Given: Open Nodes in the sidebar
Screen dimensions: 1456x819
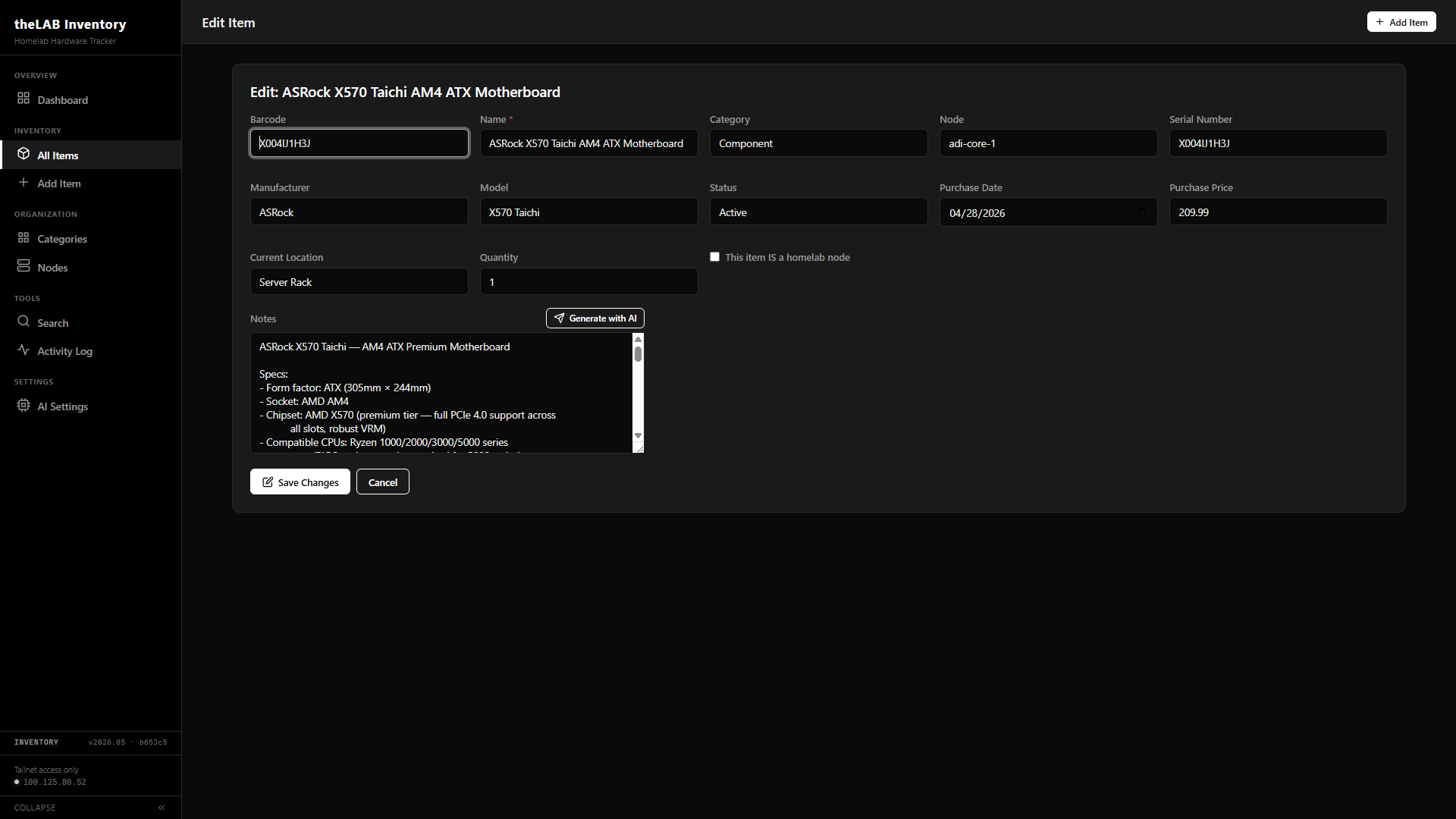Looking at the screenshot, I should [x=90, y=268].
